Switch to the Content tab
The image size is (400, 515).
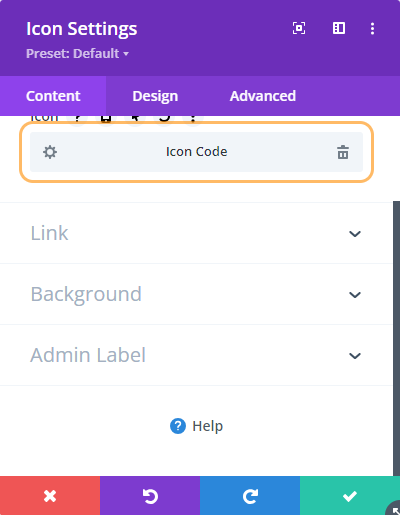53,96
